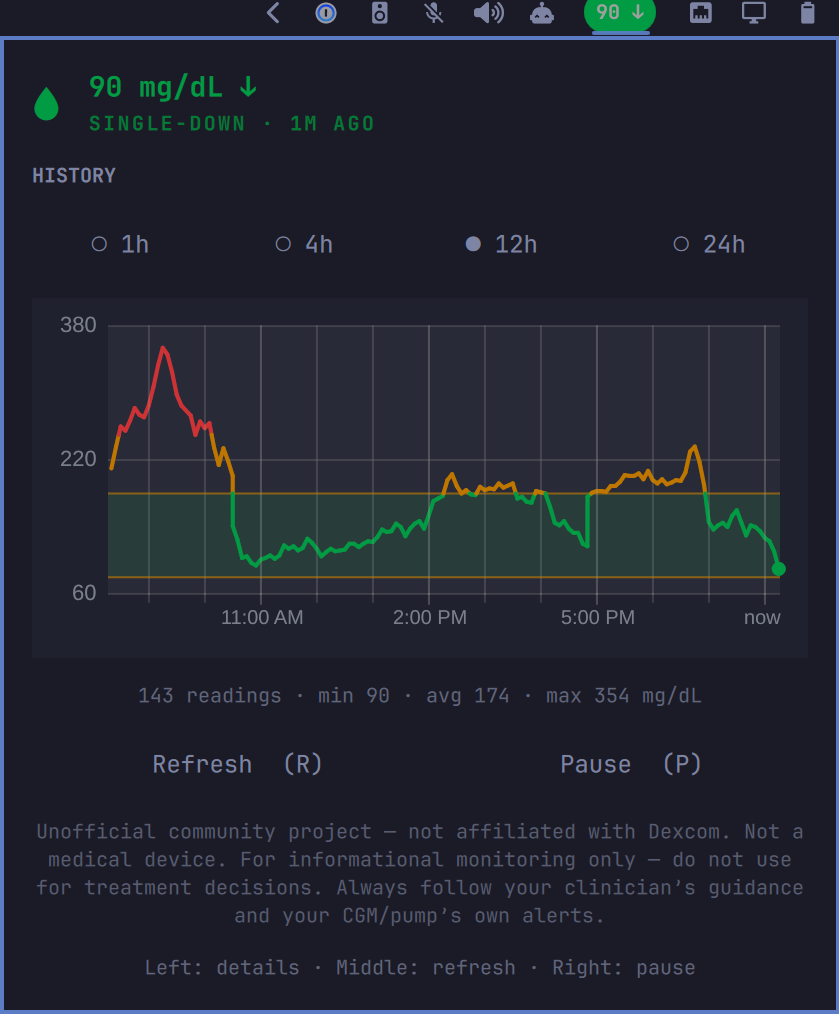Click the 'now' axis label
The width and height of the screenshot is (839, 1014).
(762, 618)
